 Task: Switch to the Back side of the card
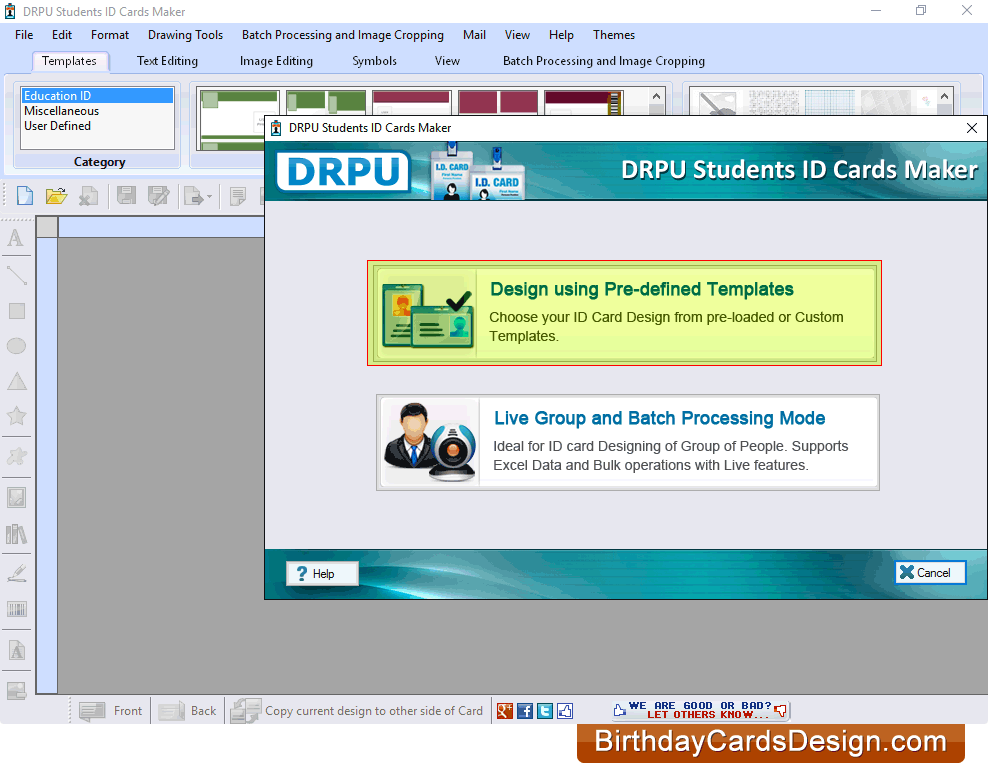[188, 710]
